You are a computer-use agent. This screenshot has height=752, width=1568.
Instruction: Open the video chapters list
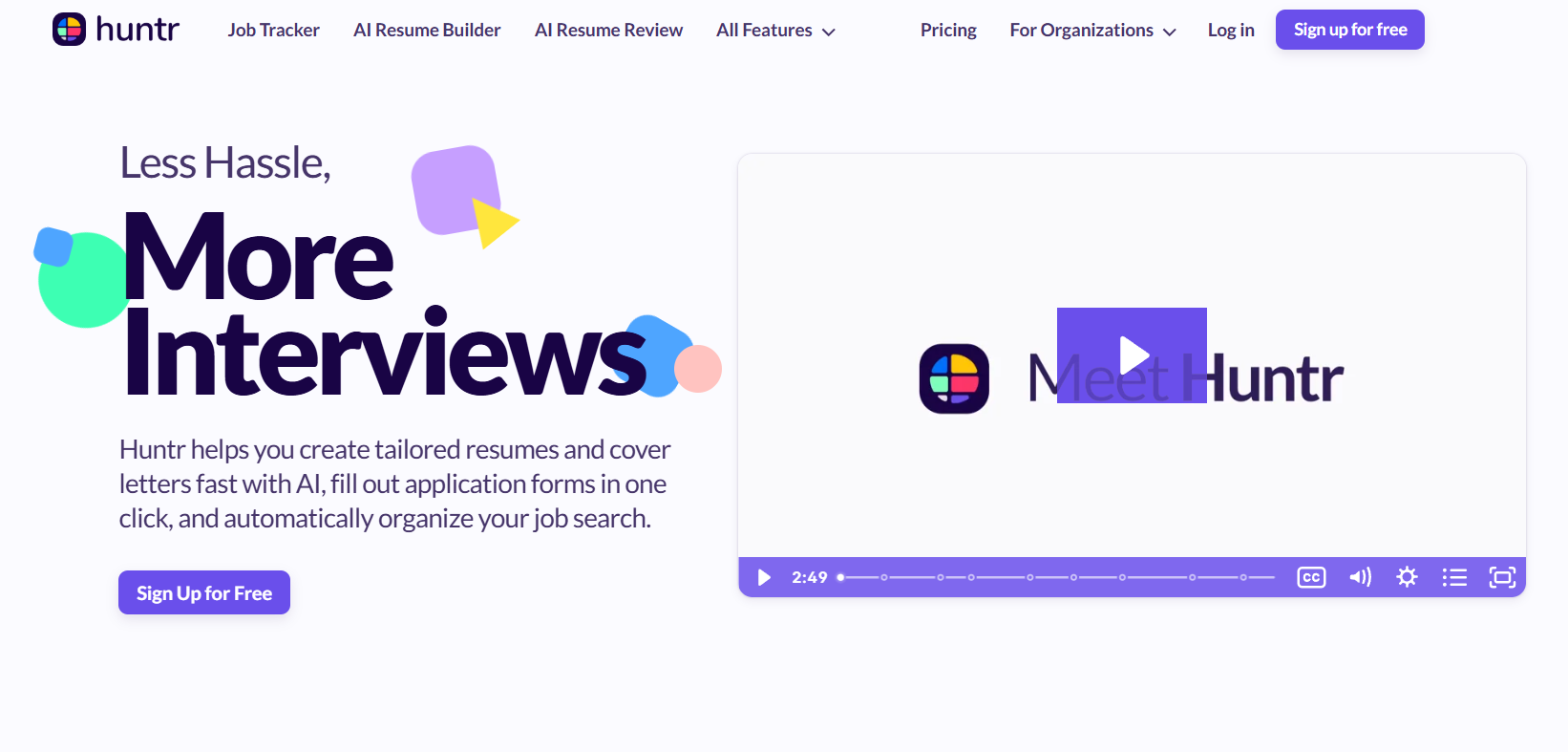(1454, 577)
